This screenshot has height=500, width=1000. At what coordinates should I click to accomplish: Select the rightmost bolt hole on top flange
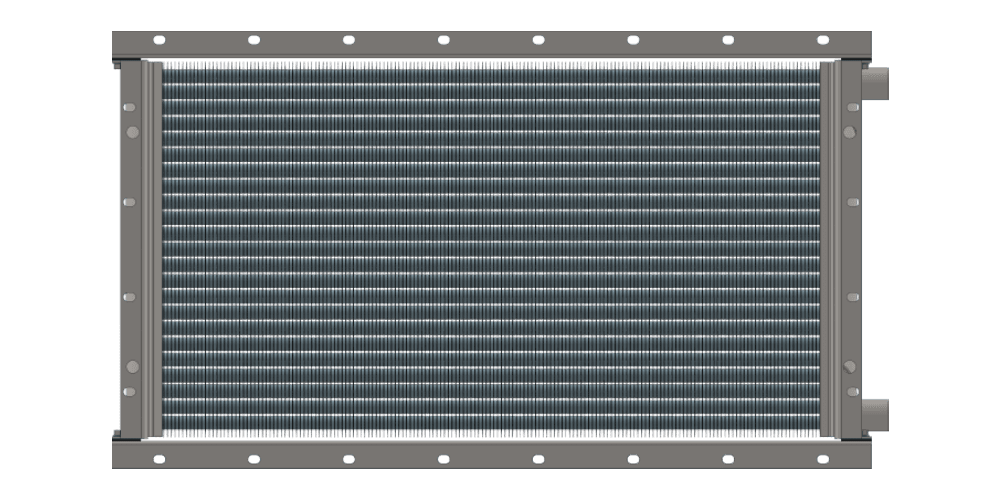coord(823,40)
